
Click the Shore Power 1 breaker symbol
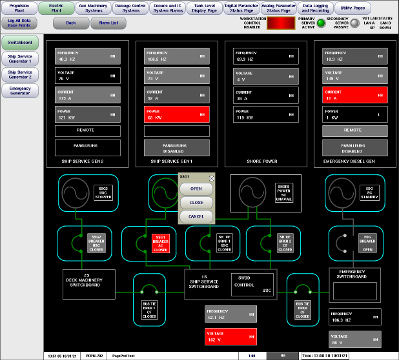click(x=205, y=243)
